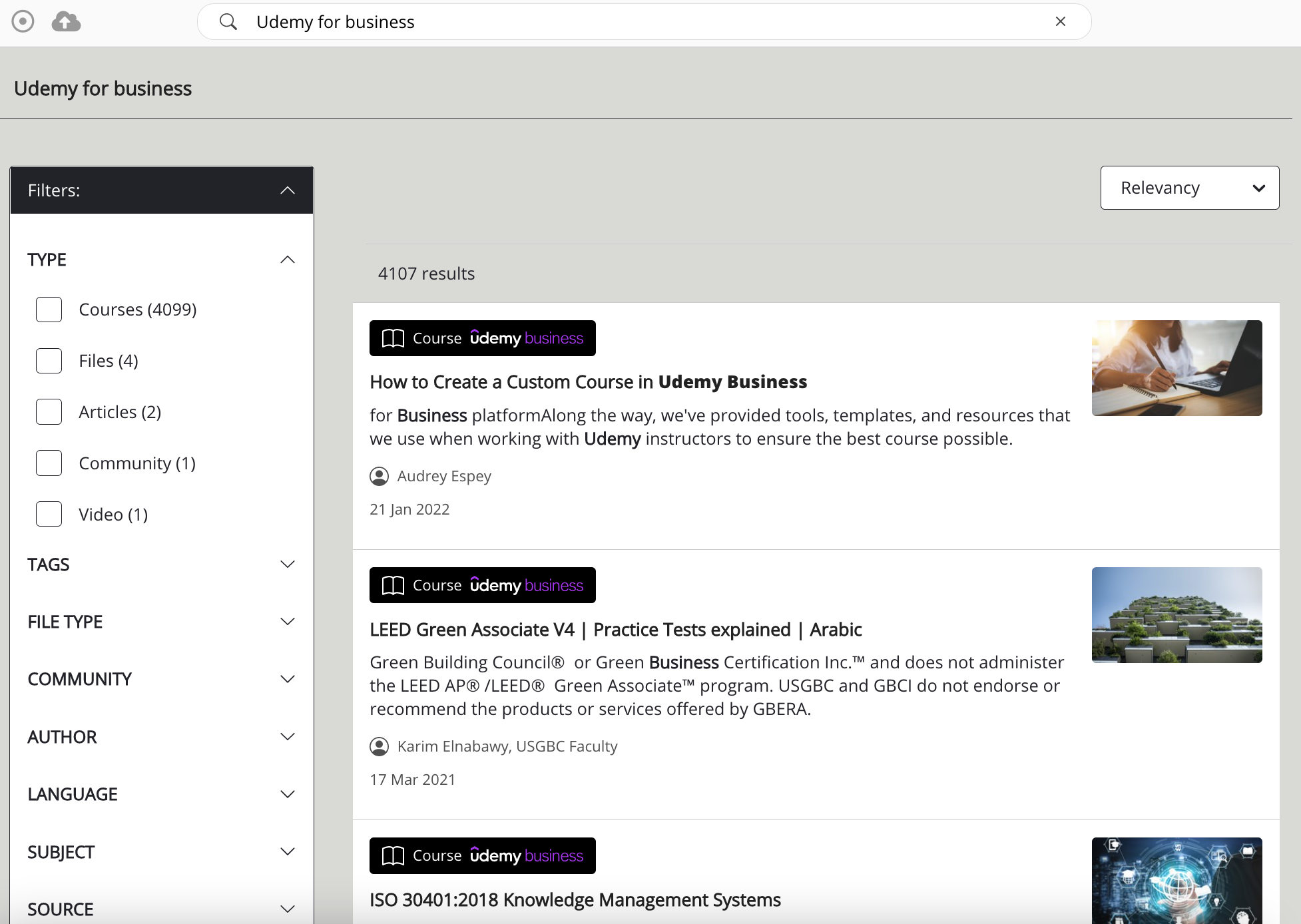The height and width of the screenshot is (924, 1301).
Task: Click the record/target icon at top left
Action: tap(23, 21)
